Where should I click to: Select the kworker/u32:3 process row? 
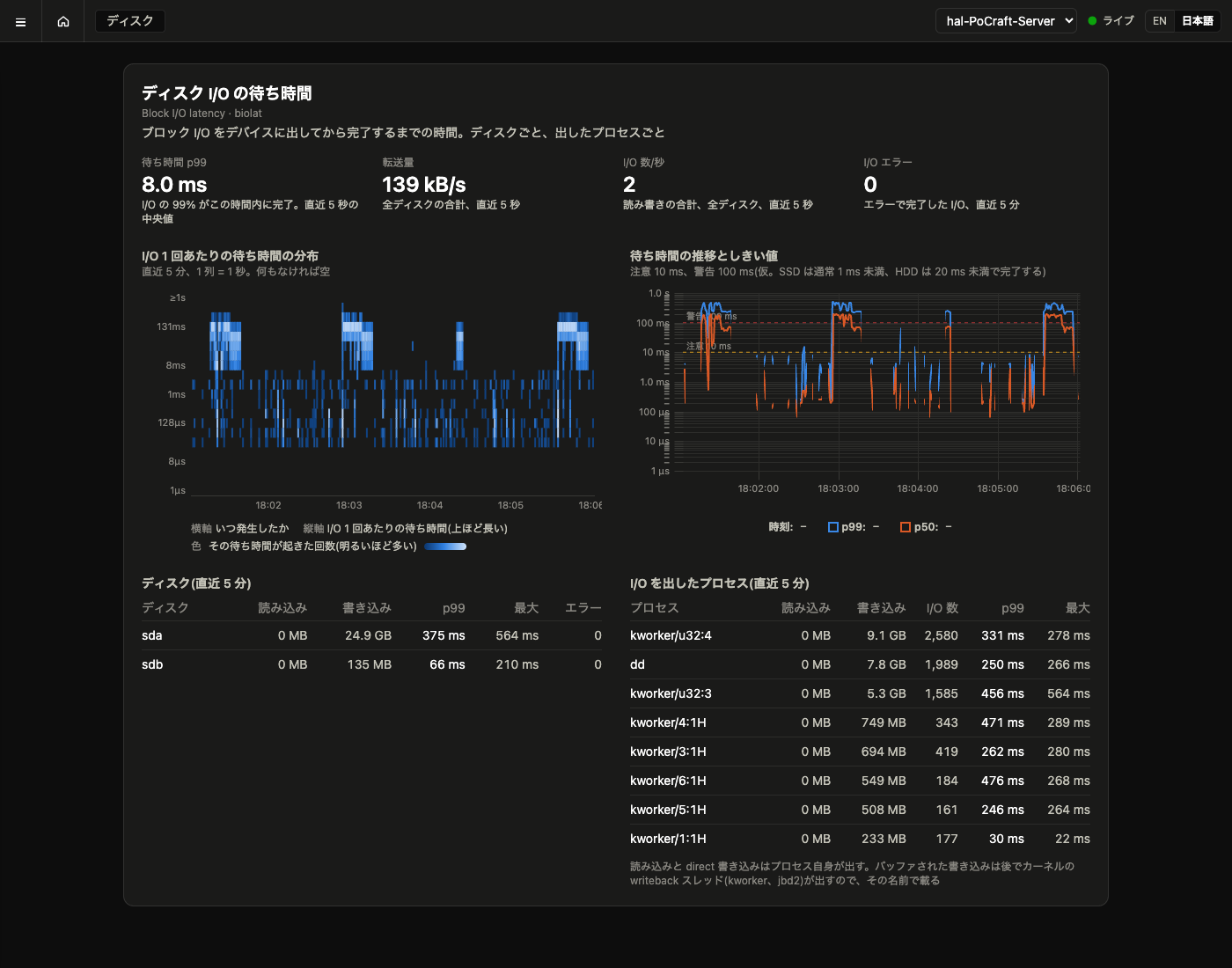860,693
